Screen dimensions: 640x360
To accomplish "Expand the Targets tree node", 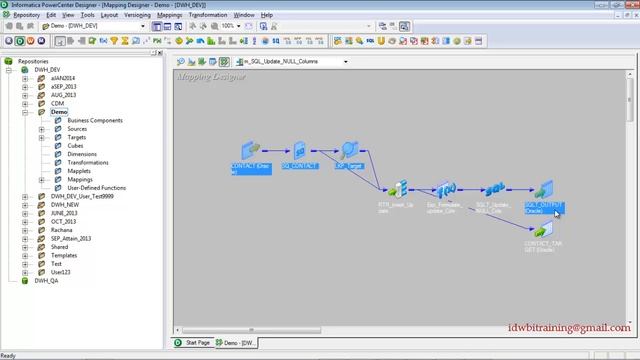I will point(42,138).
